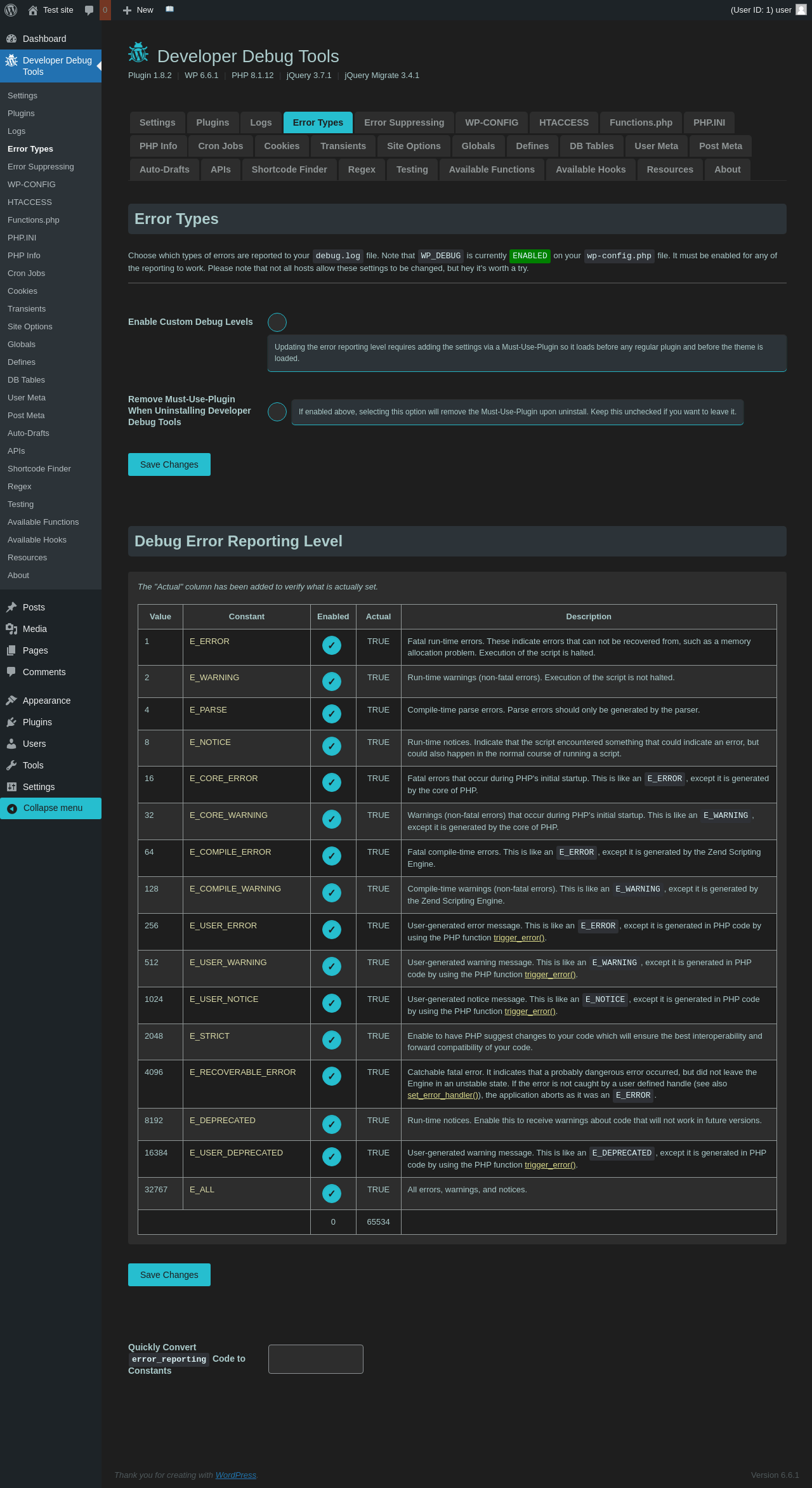Click the WordPress logo in admin bar
Image resolution: width=812 pixels, height=1488 pixels.
11,10
